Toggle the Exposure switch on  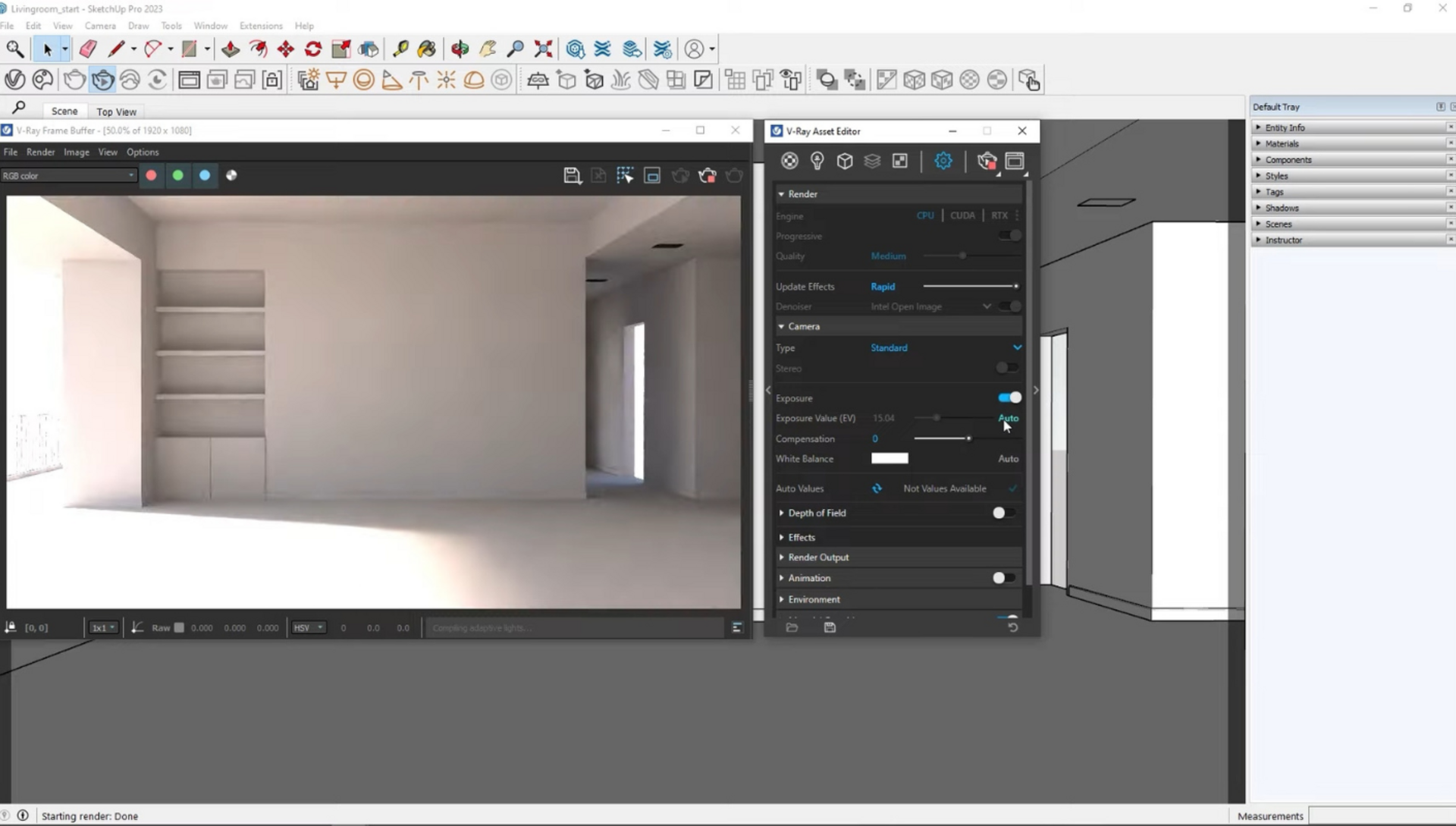pyautogui.click(x=1009, y=397)
